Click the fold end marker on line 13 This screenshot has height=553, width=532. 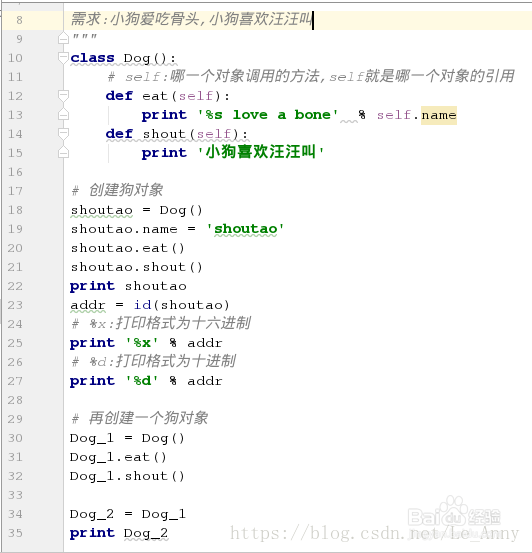[x=63, y=114]
